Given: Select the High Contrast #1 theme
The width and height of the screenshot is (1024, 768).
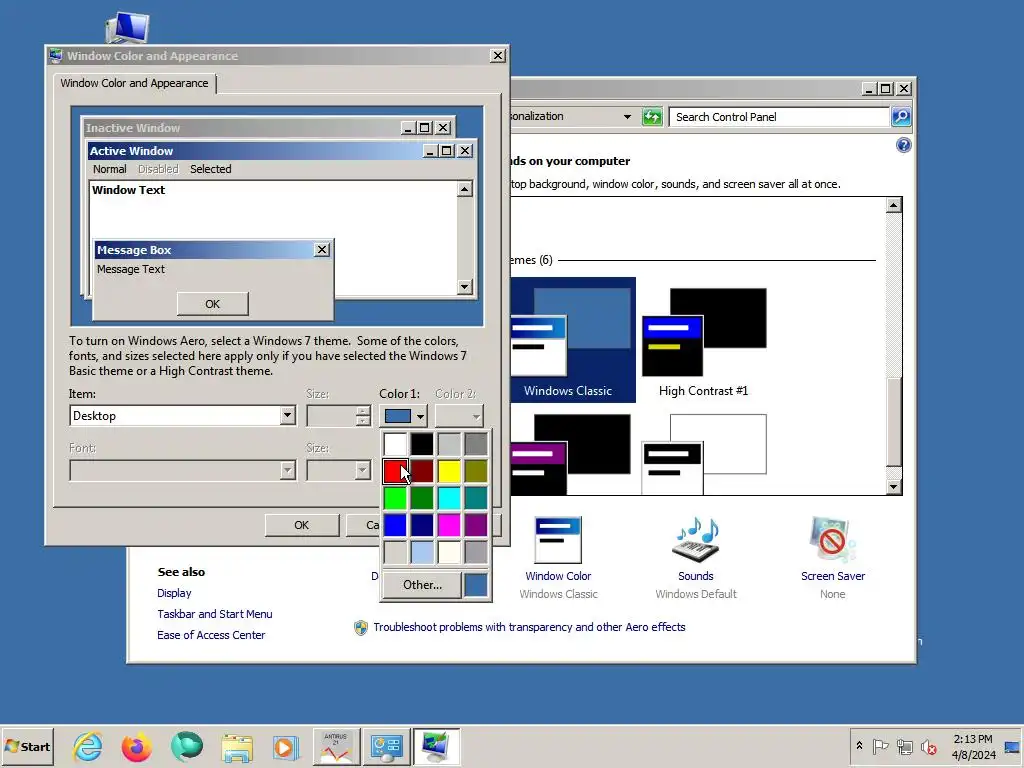Looking at the screenshot, I should pyautogui.click(x=704, y=342).
